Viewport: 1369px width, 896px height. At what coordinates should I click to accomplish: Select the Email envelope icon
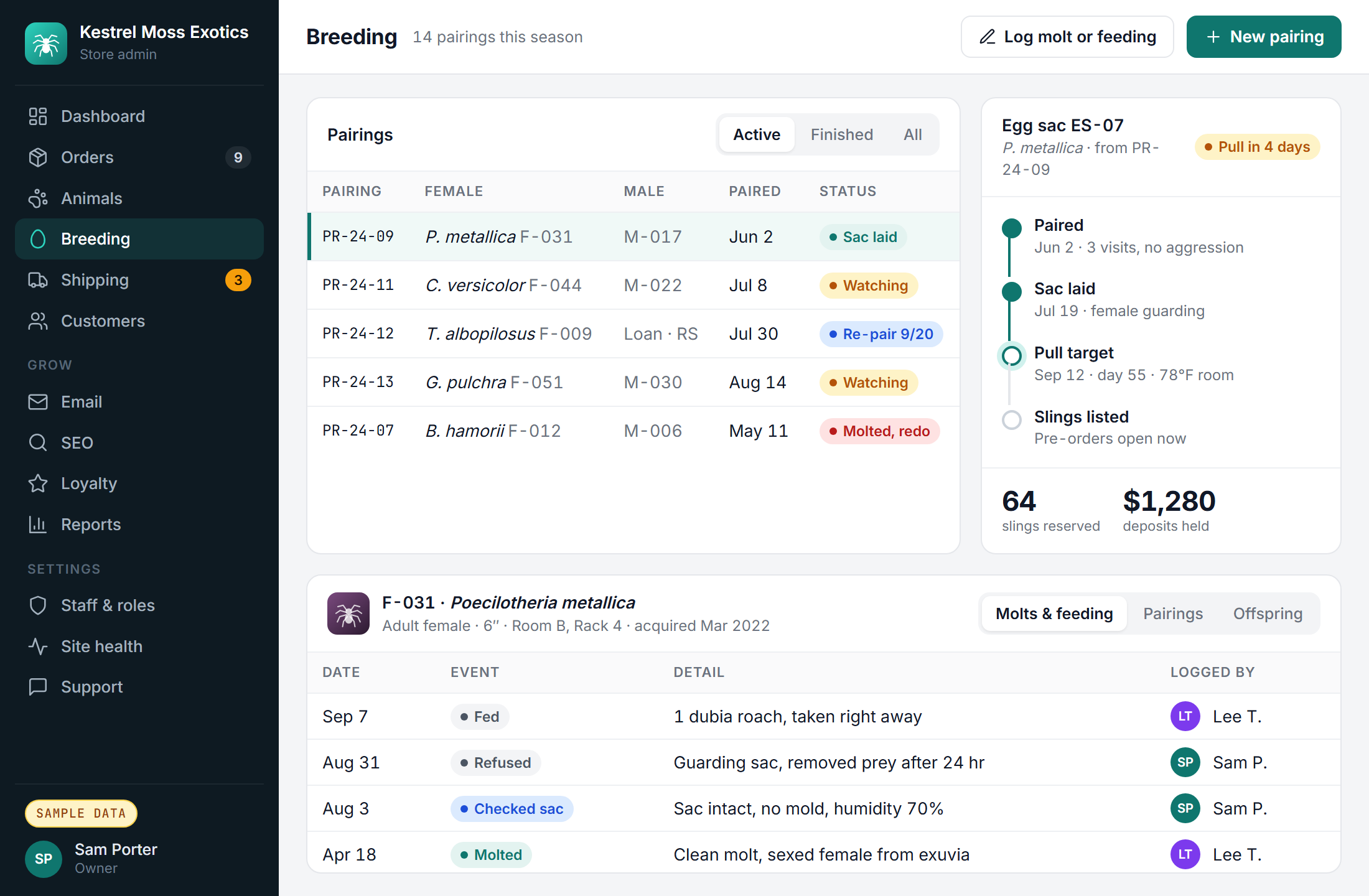(x=38, y=402)
